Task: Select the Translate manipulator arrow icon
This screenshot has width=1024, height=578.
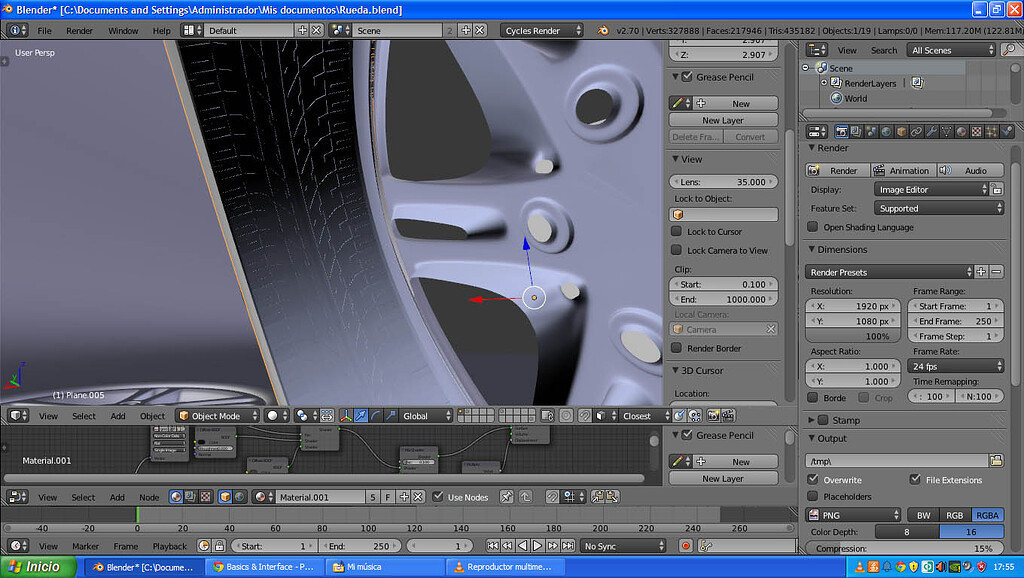Action: pyautogui.click(x=360, y=415)
